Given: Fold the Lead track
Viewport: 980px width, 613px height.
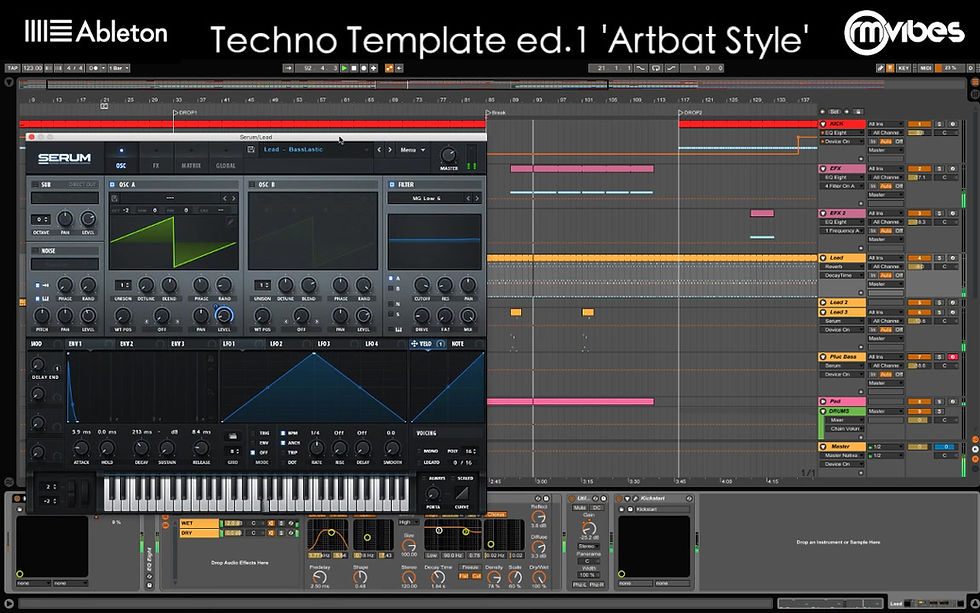Looking at the screenshot, I should pyautogui.click(x=823, y=257).
